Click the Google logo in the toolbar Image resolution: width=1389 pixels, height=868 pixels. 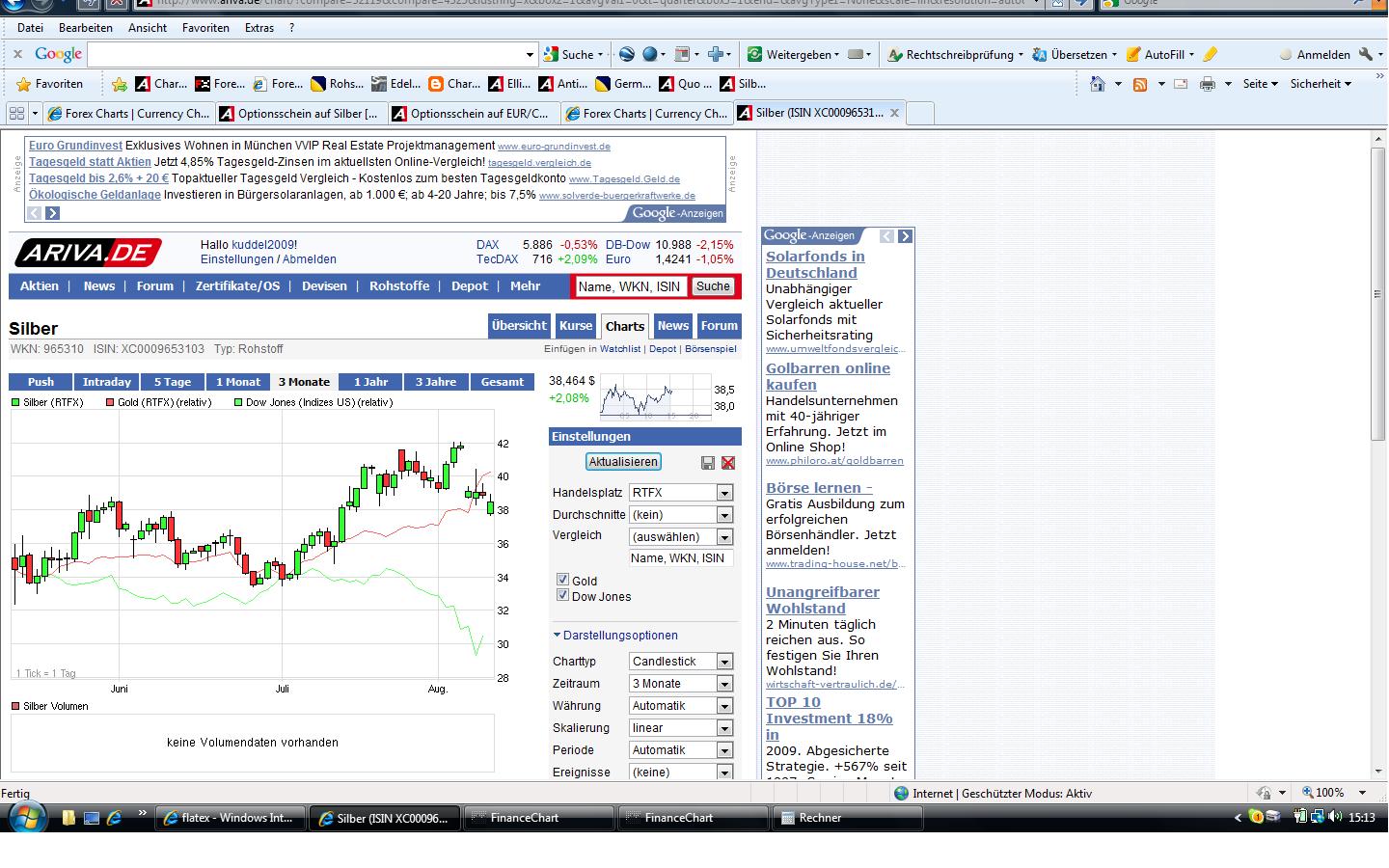pyautogui.click(x=59, y=55)
